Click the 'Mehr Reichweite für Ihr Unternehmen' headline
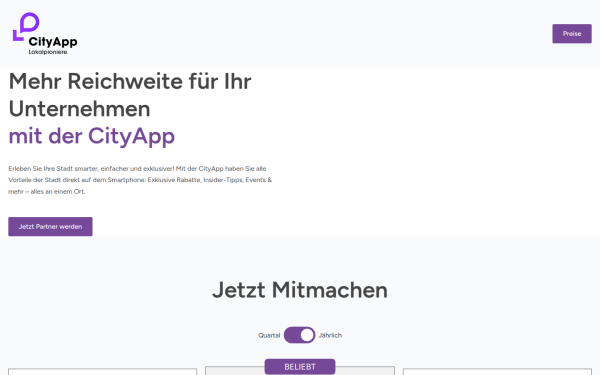Image resolution: width=600 pixels, height=375 pixels. click(130, 95)
